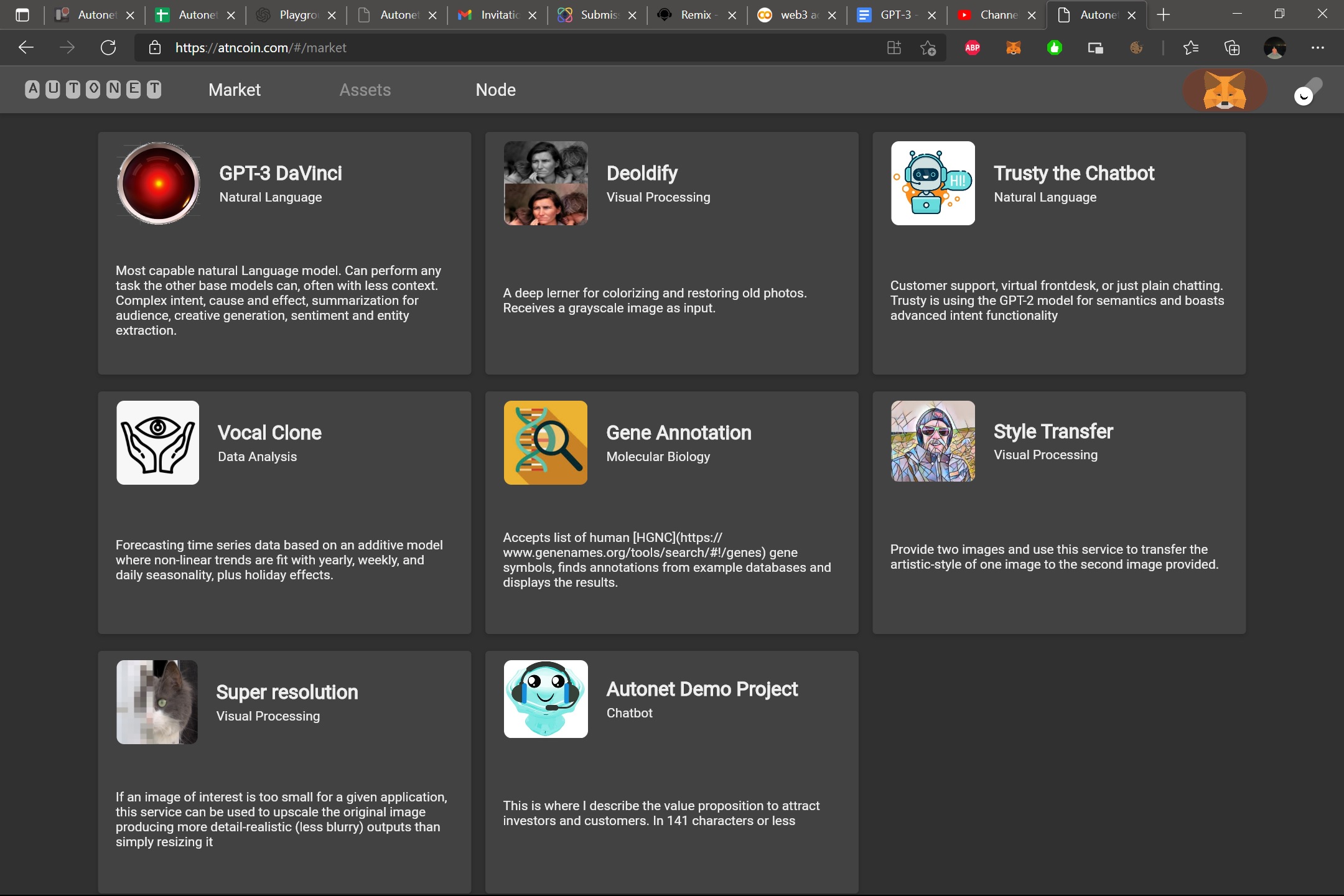Click Gene Annotation description text
1344x896 pixels.
click(667, 560)
